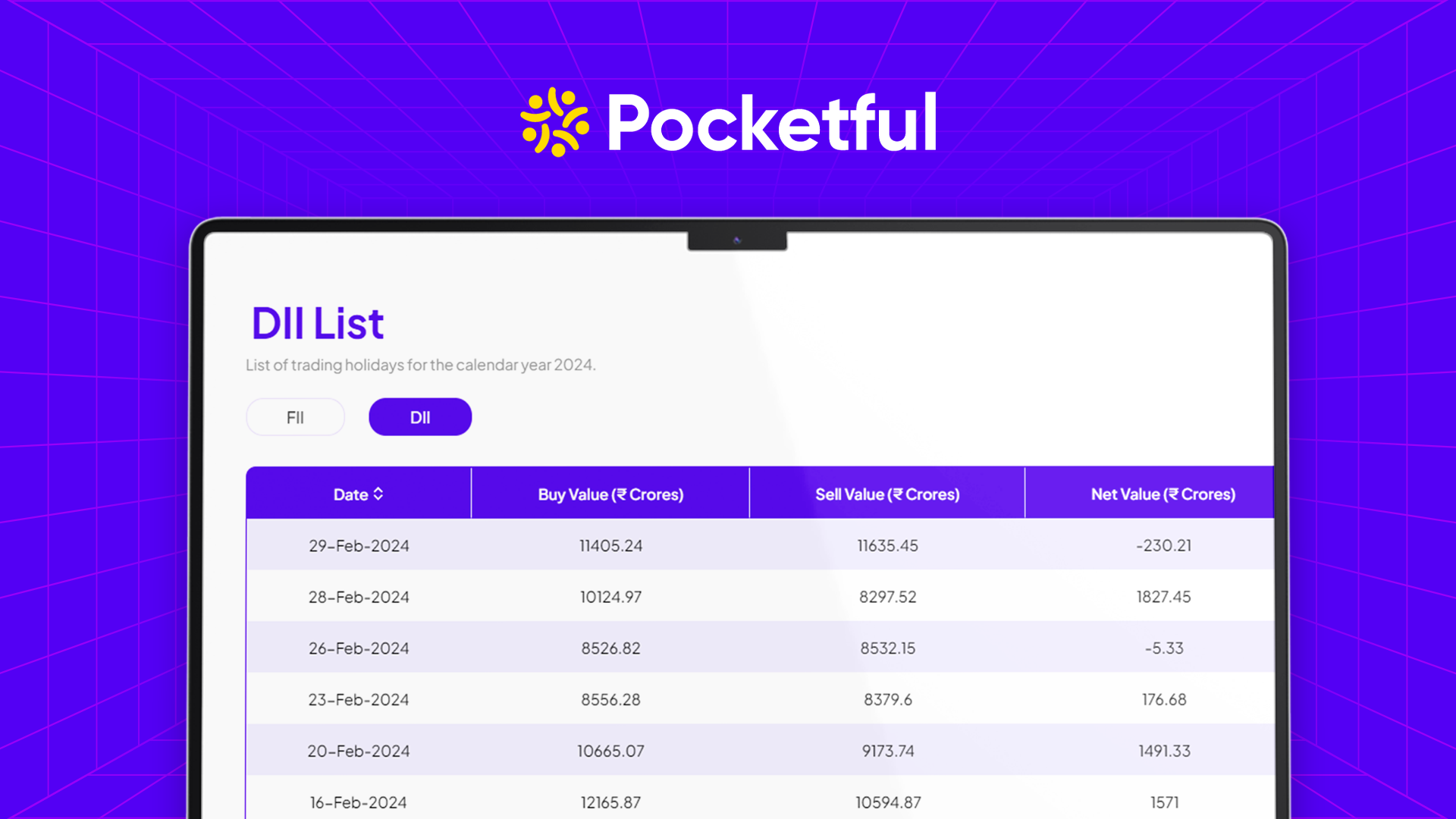The height and width of the screenshot is (819, 1456).
Task: Select the DII tab
Action: coord(420,417)
